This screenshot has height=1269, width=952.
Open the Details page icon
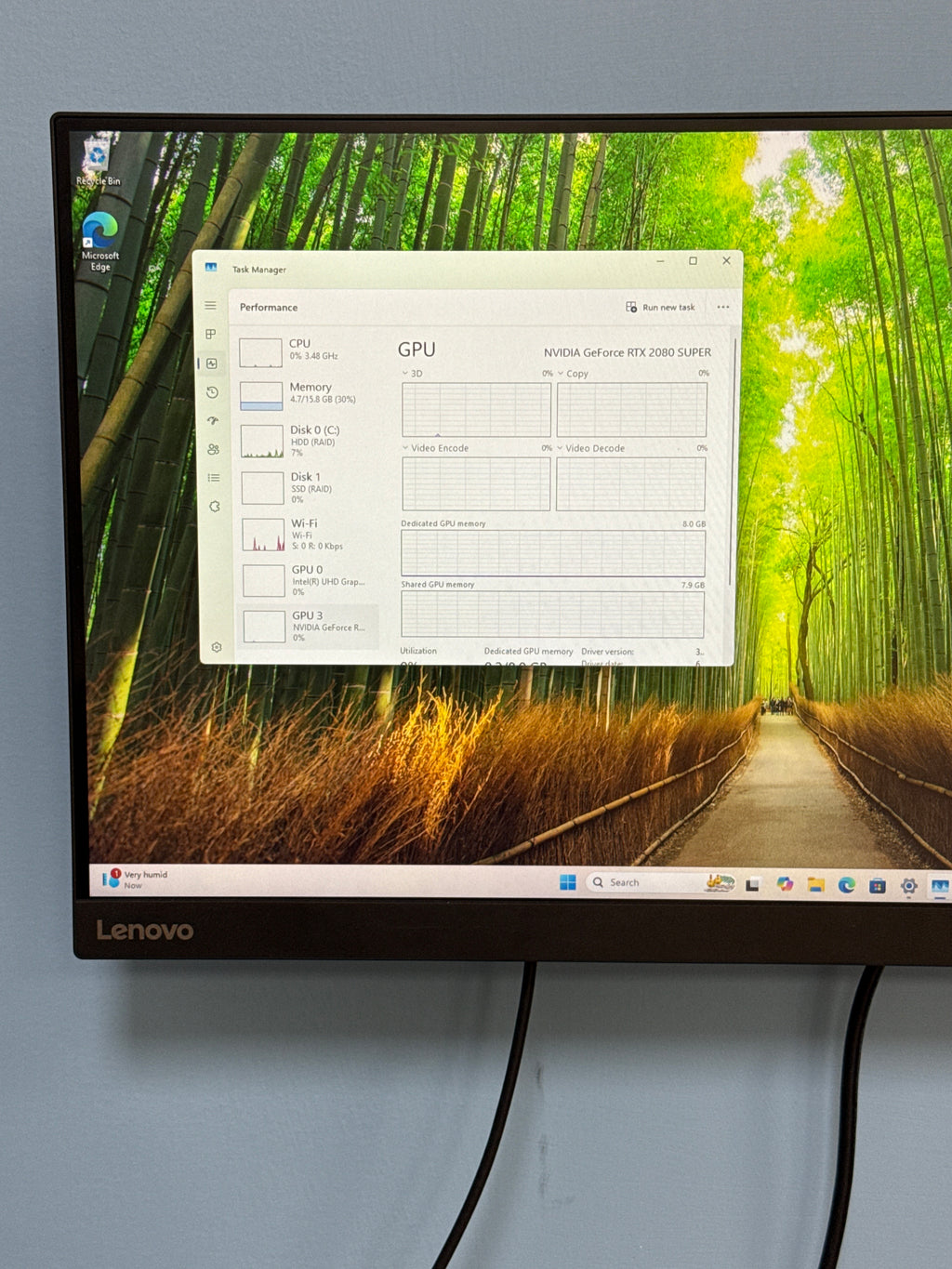[x=214, y=478]
